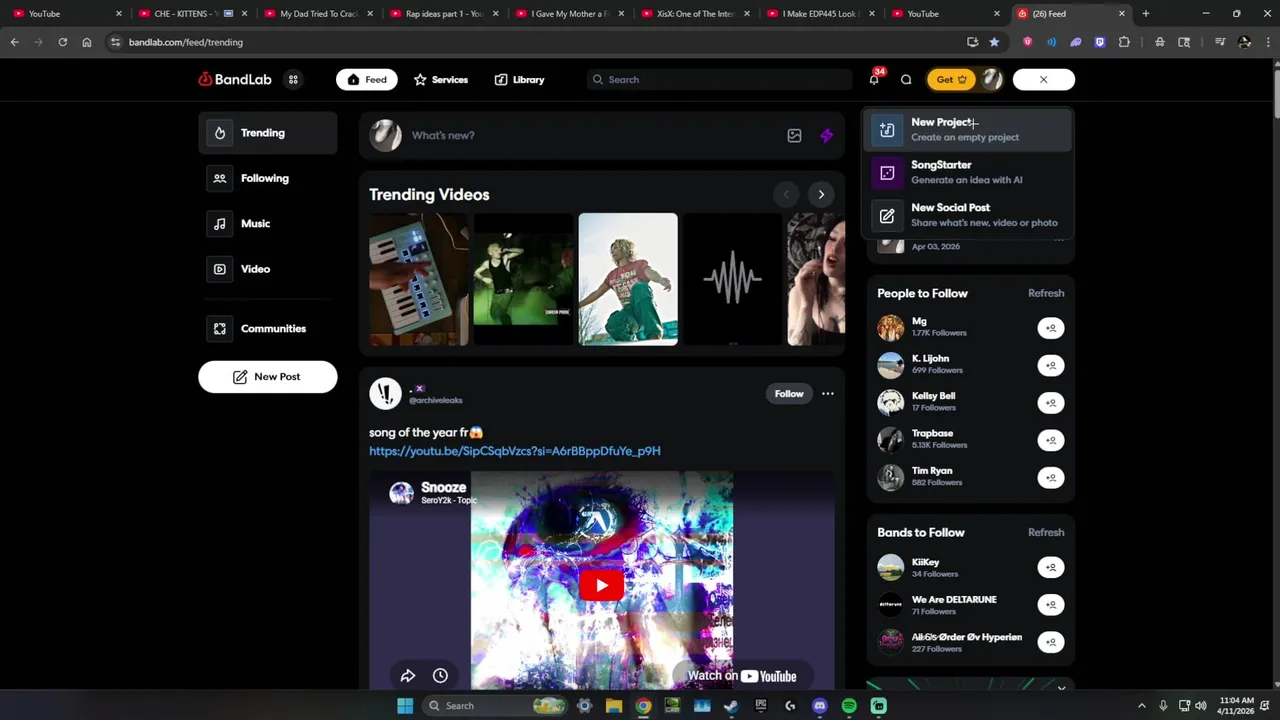The height and width of the screenshot is (720, 1280).
Task: Open the waveform trending video thumbnail
Action: coord(732,279)
